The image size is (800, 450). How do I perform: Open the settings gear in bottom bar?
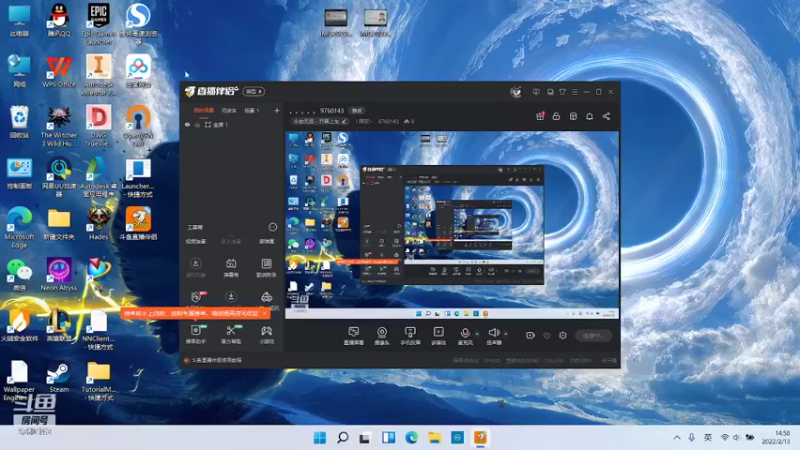pyautogui.click(x=563, y=335)
